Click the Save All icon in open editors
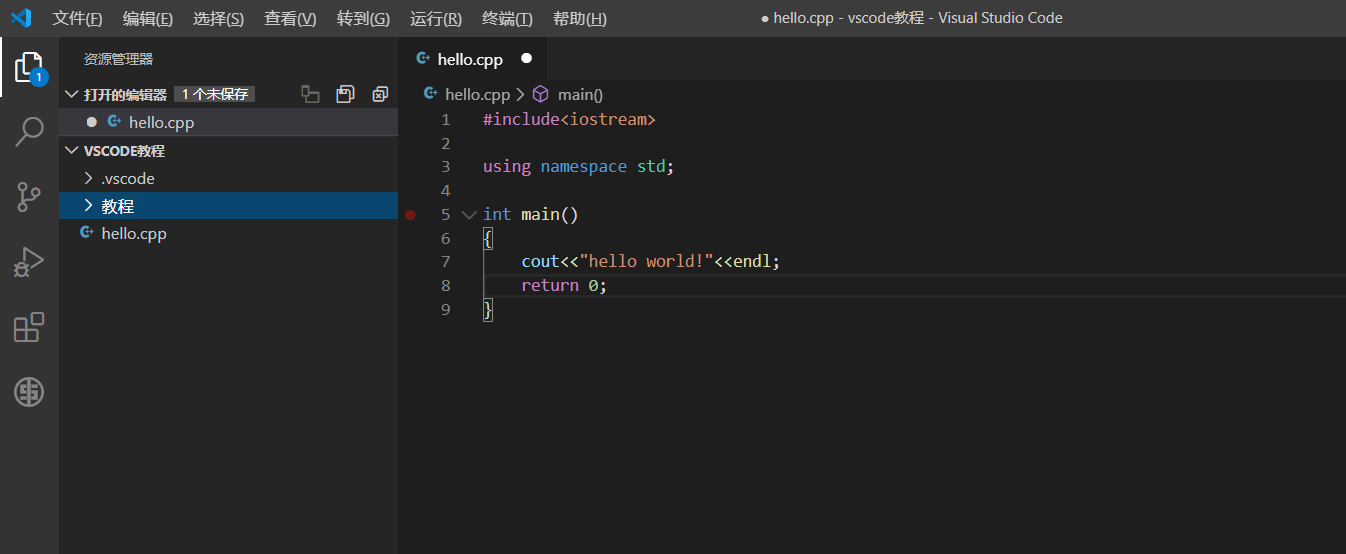Screen dimensions: 1346x554 345,94
